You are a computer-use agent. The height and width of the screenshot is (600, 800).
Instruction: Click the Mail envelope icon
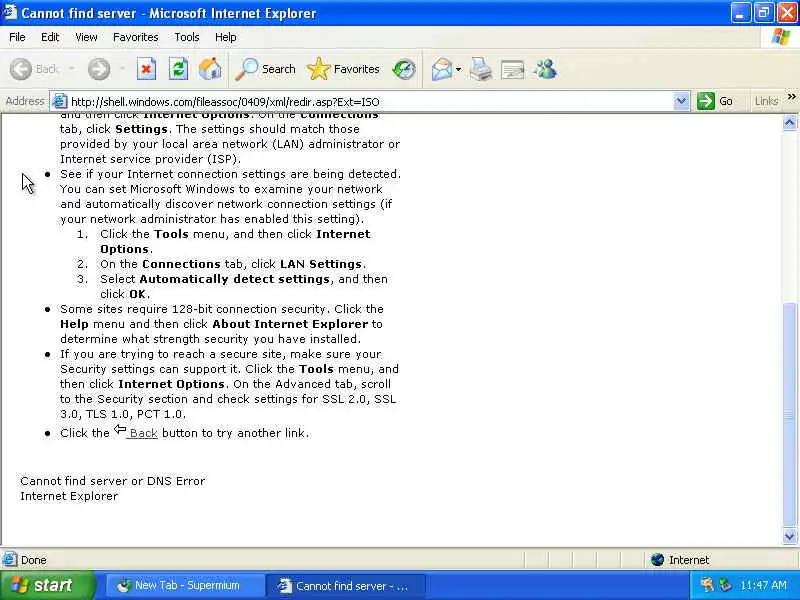click(x=442, y=69)
